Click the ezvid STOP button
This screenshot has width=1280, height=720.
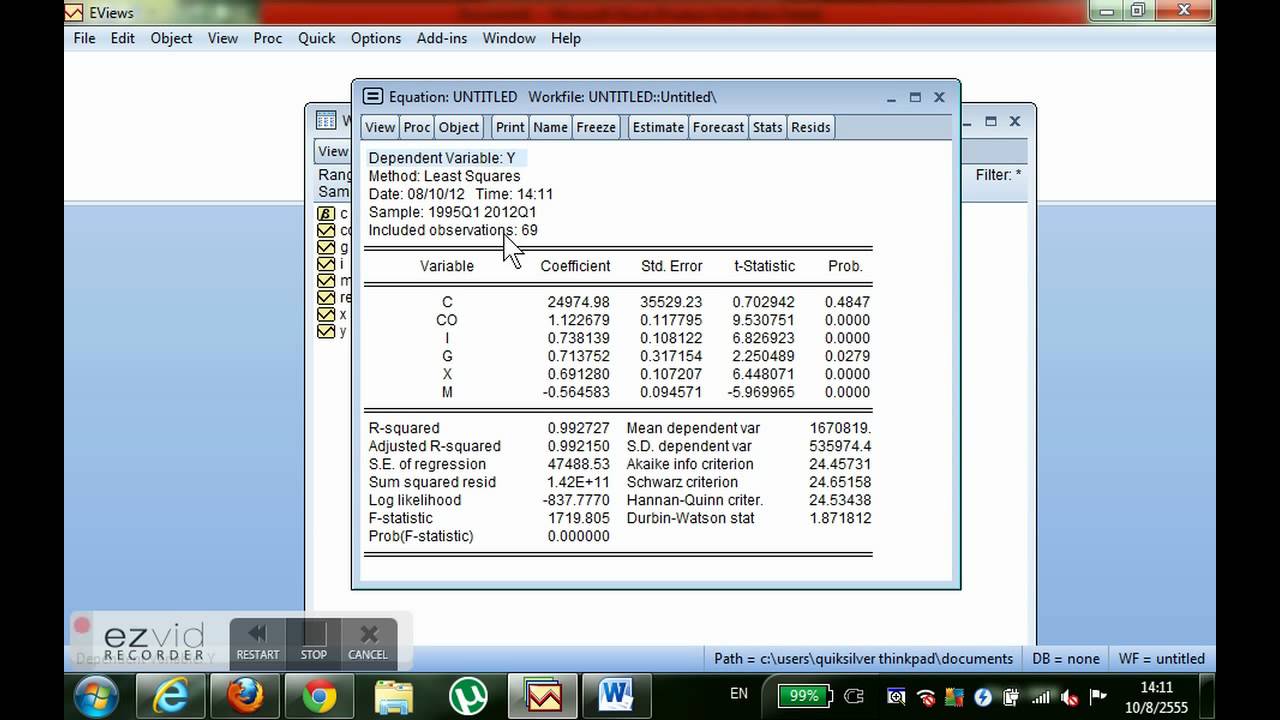[x=314, y=643]
